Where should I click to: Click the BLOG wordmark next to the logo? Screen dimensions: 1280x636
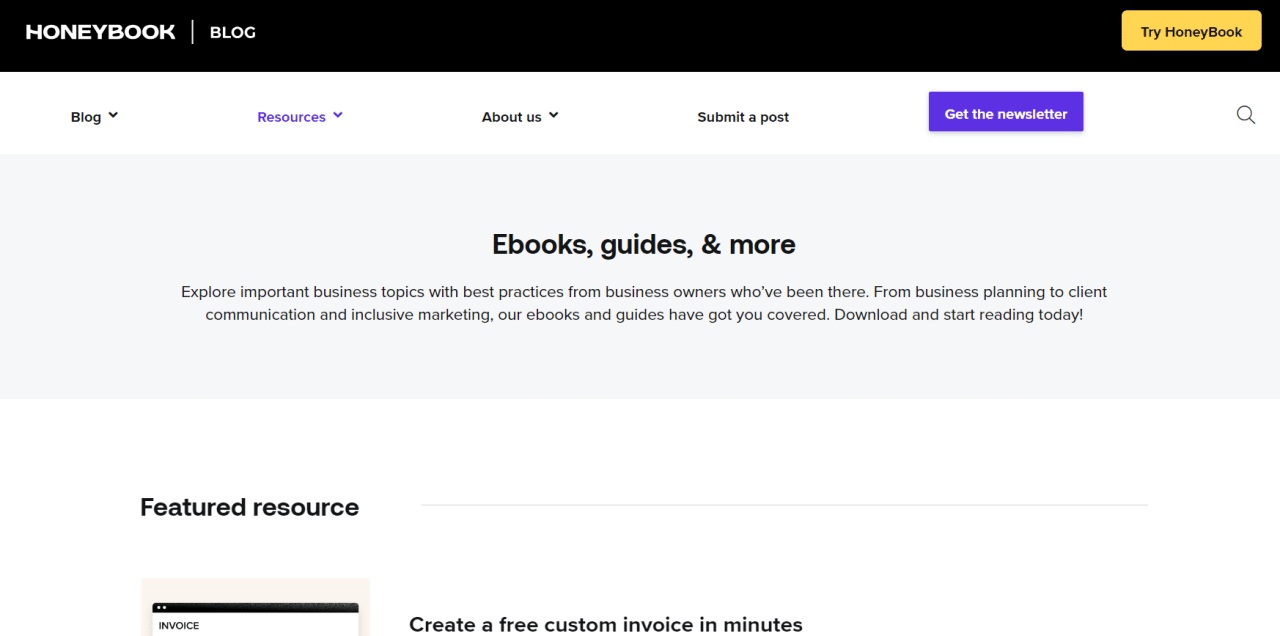pos(232,32)
